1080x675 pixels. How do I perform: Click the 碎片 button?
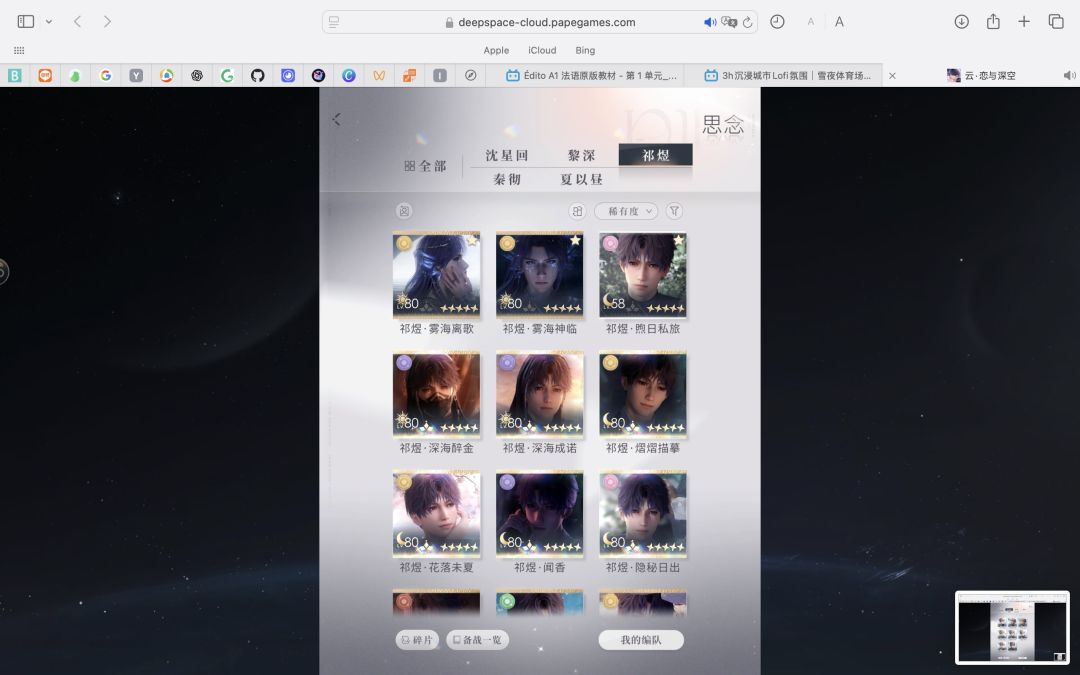pyautogui.click(x=417, y=640)
